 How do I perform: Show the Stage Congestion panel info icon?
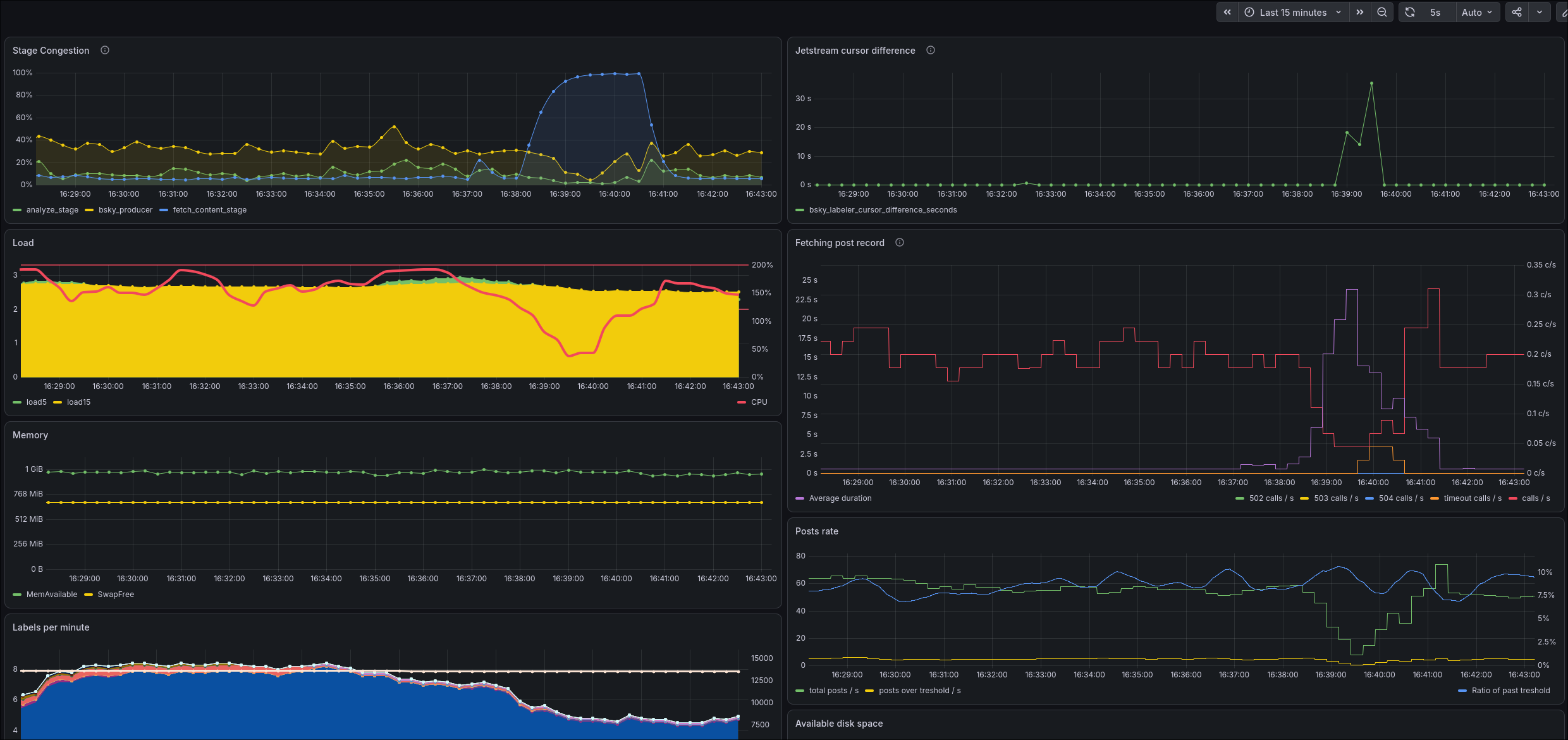tap(105, 50)
